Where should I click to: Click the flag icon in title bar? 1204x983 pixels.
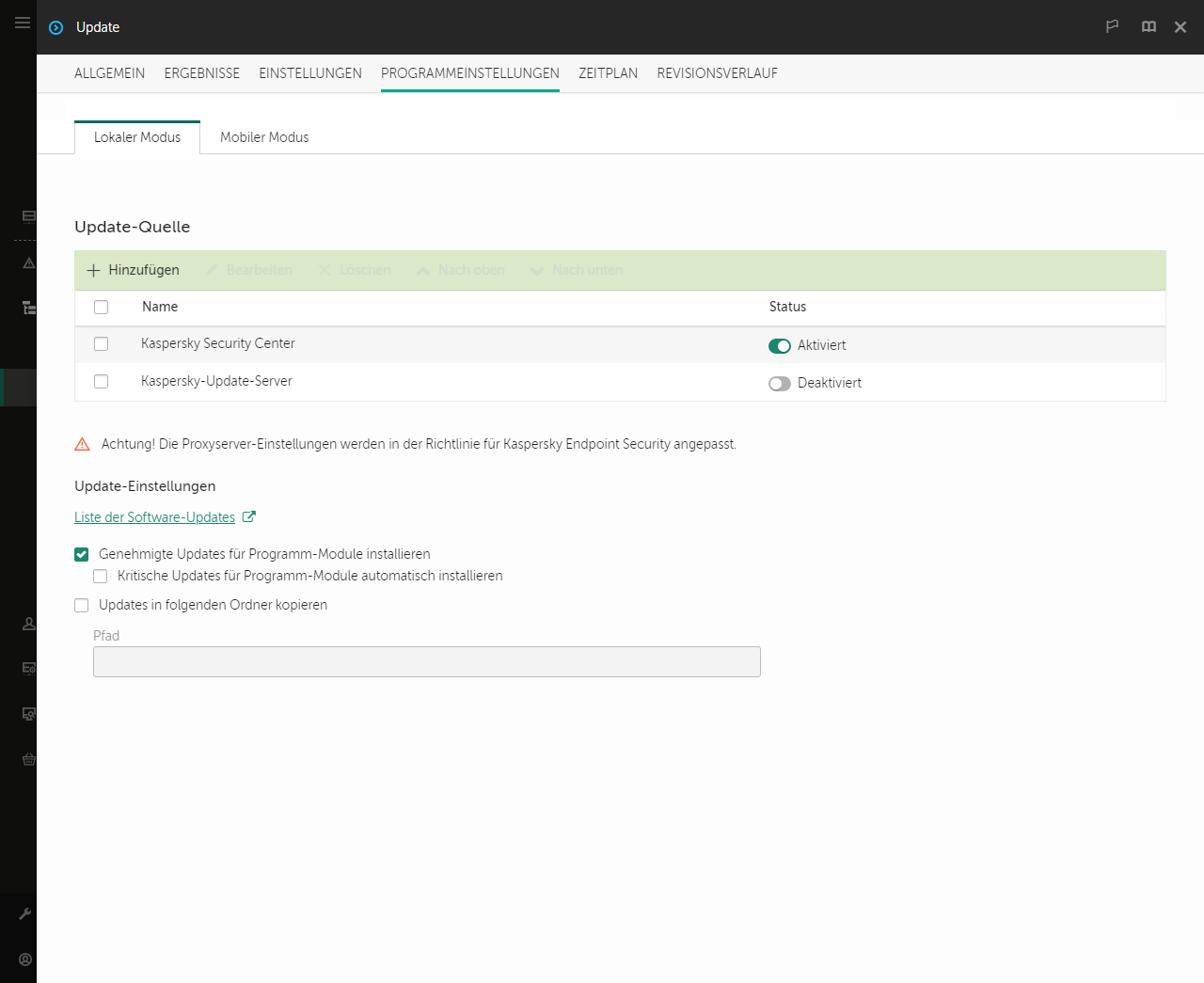tap(1112, 26)
